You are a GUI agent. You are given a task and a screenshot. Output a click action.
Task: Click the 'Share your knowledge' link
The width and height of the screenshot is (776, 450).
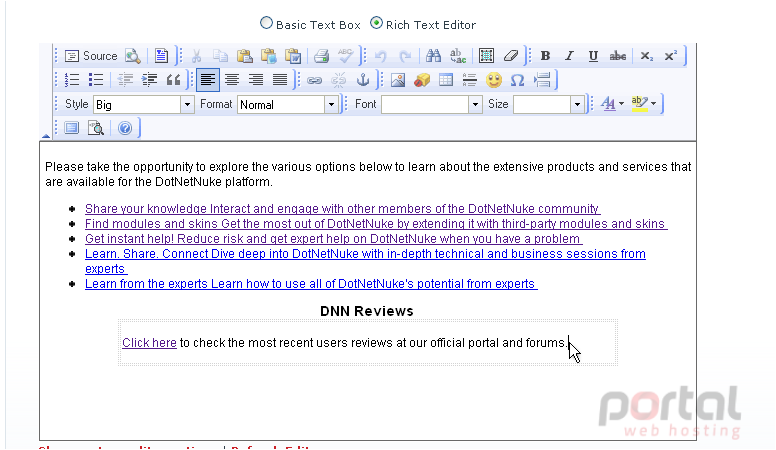[x=342, y=209]
